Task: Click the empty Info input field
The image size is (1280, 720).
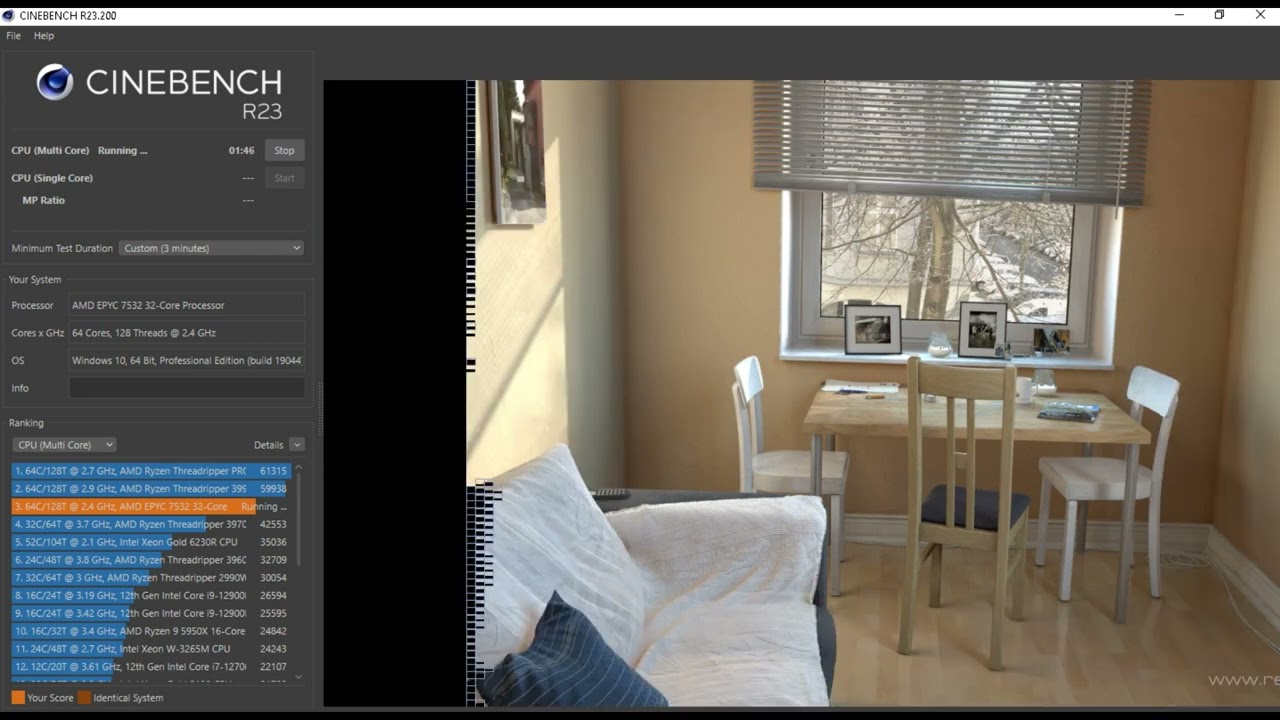Action: (187, 388)
